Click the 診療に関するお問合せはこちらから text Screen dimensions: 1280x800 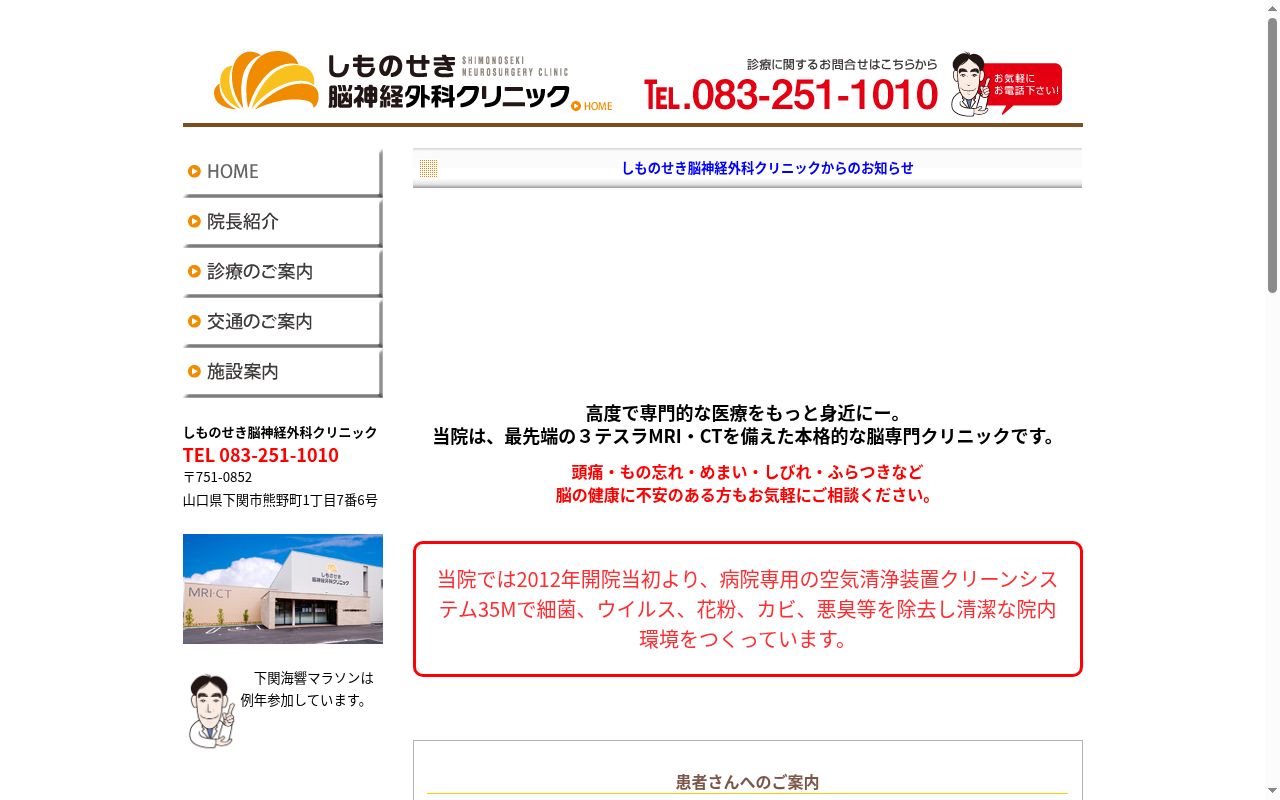842,64
